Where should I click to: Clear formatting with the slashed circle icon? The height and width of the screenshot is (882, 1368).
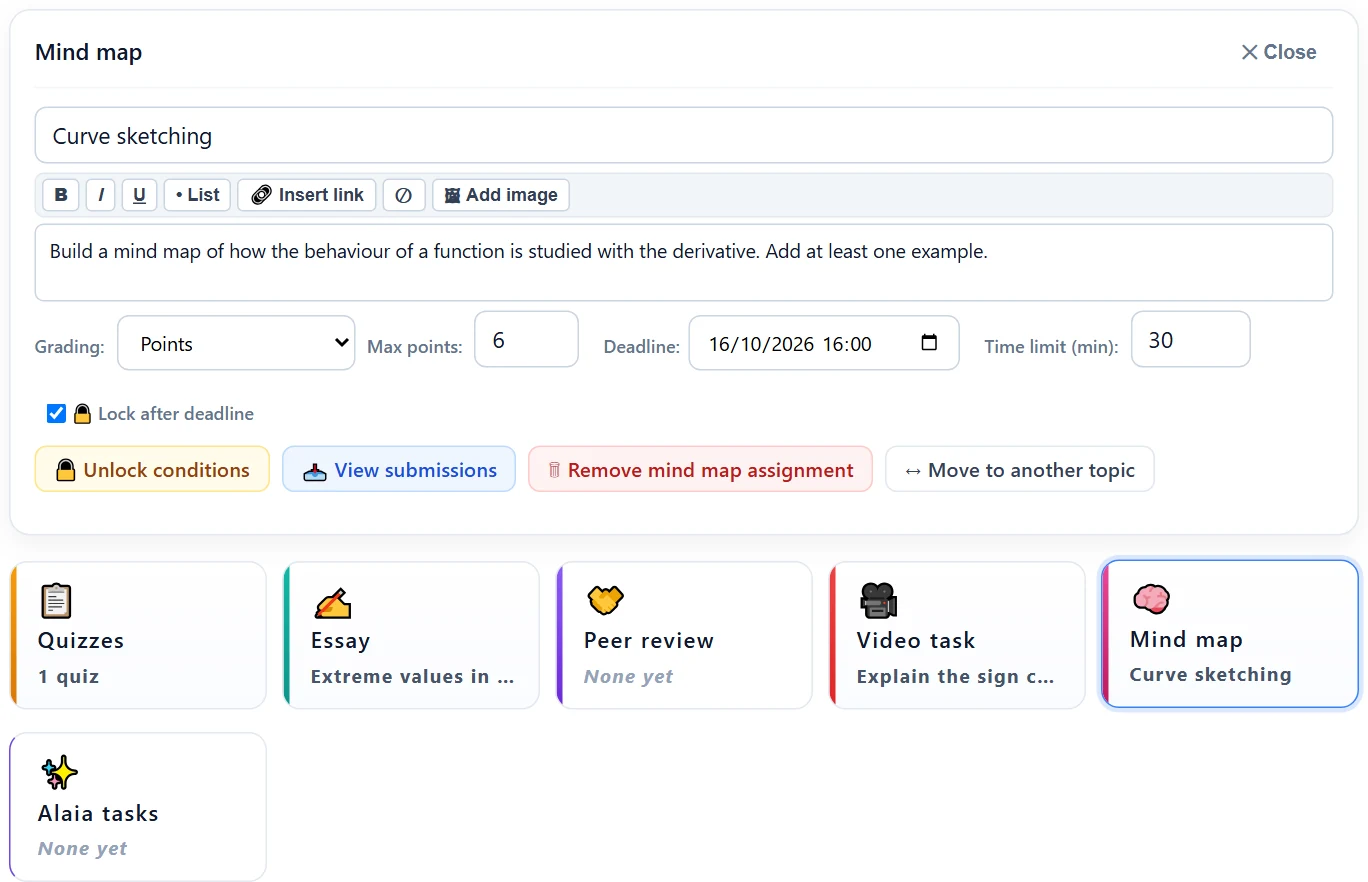point(404,195)
